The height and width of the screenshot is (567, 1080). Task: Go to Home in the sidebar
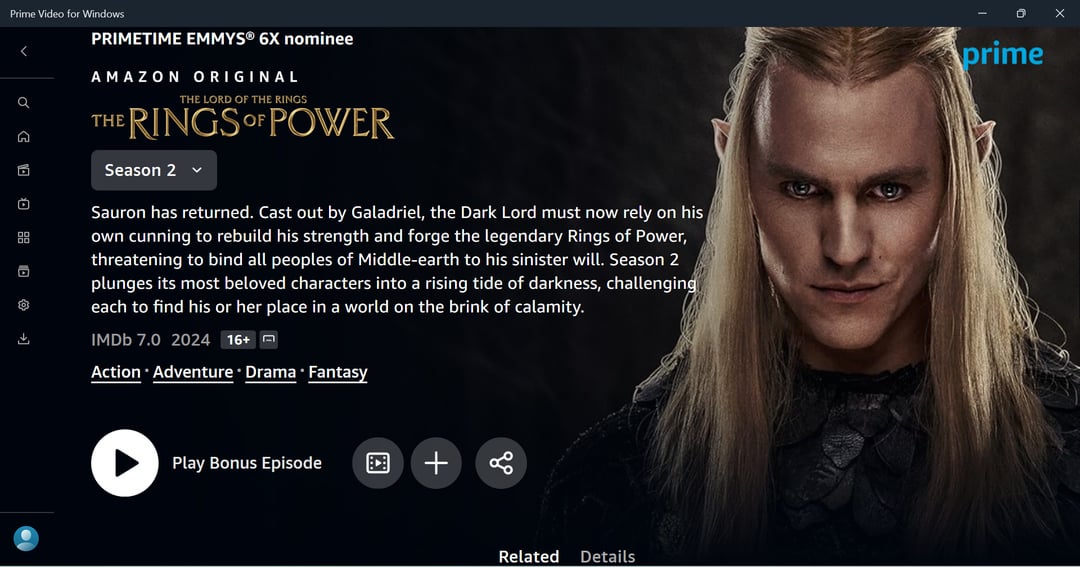click(x=23, y=136)
